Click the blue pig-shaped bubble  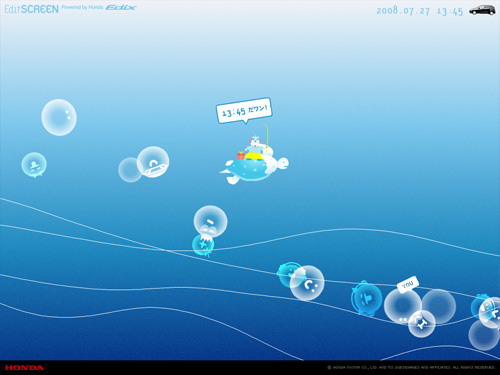tap(366, 298)
